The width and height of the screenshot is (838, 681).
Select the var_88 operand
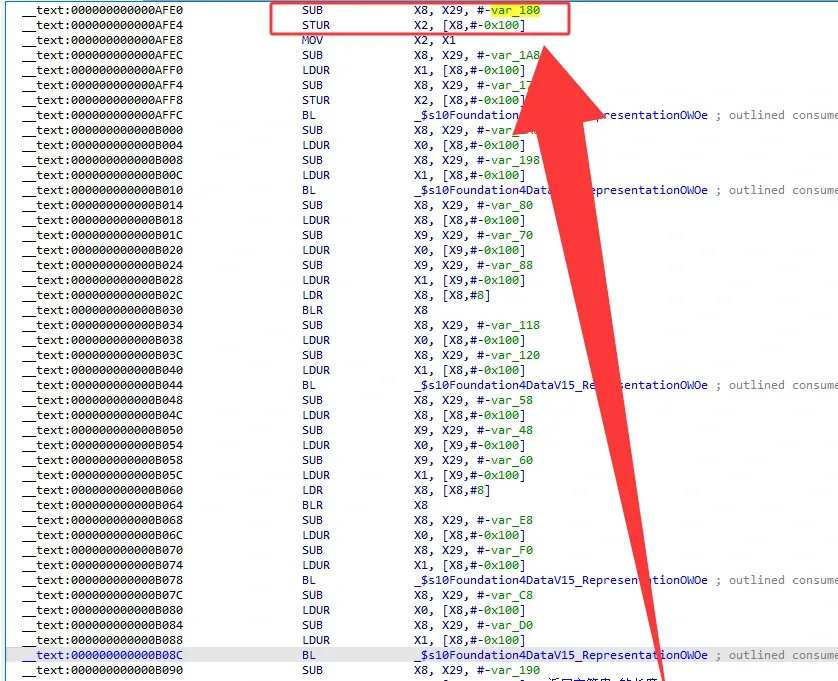(x=512, y=265)
